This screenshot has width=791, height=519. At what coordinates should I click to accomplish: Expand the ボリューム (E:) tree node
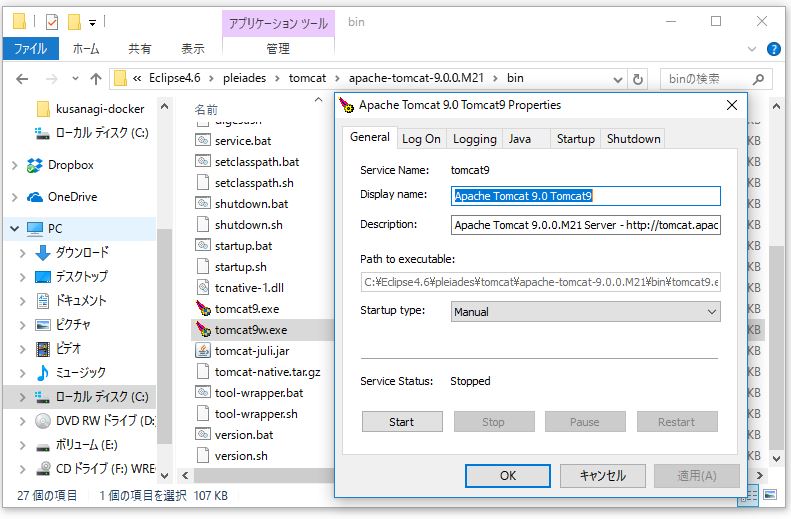pos(22,445)
